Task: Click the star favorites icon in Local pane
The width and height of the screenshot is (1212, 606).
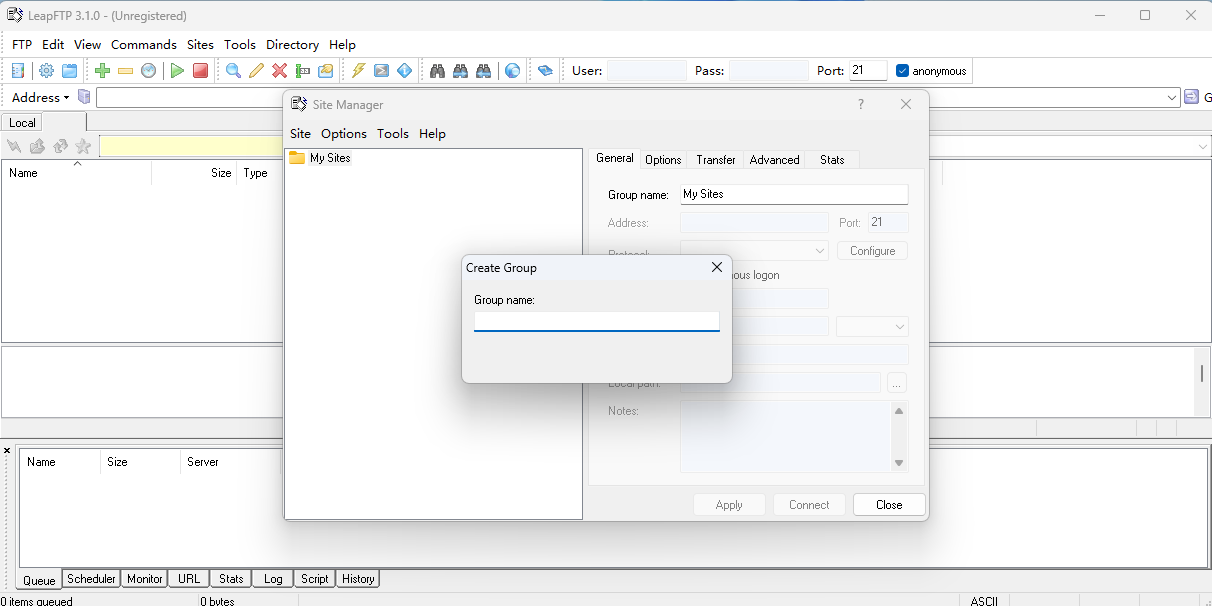Action: [83, 147]
